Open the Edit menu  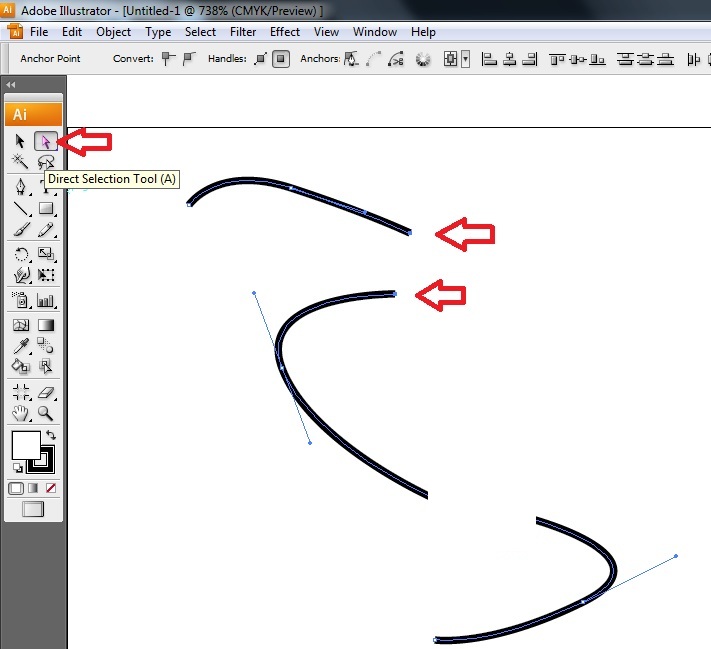pos(72,32)
